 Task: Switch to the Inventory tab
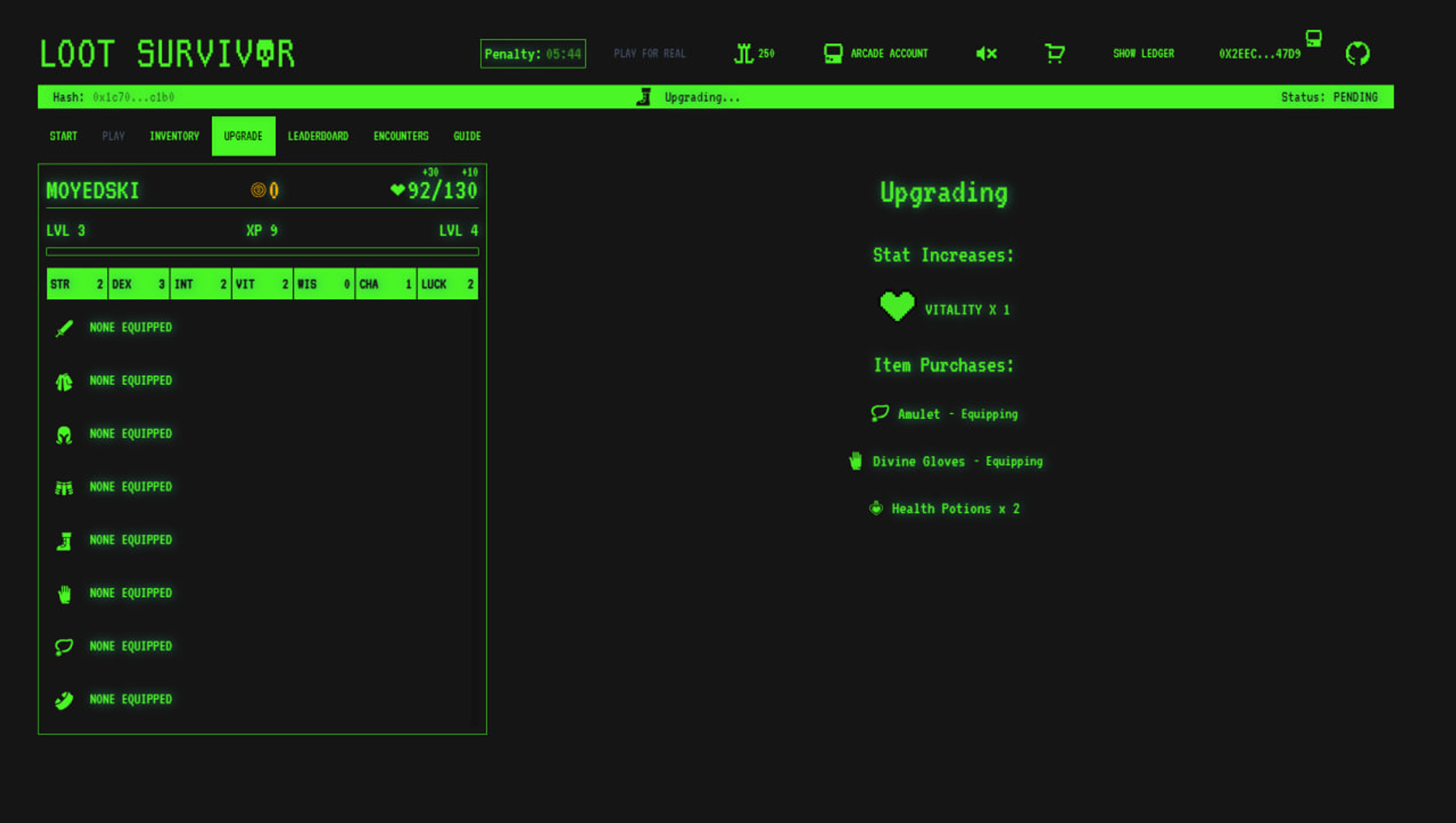(x=174, y=136)
